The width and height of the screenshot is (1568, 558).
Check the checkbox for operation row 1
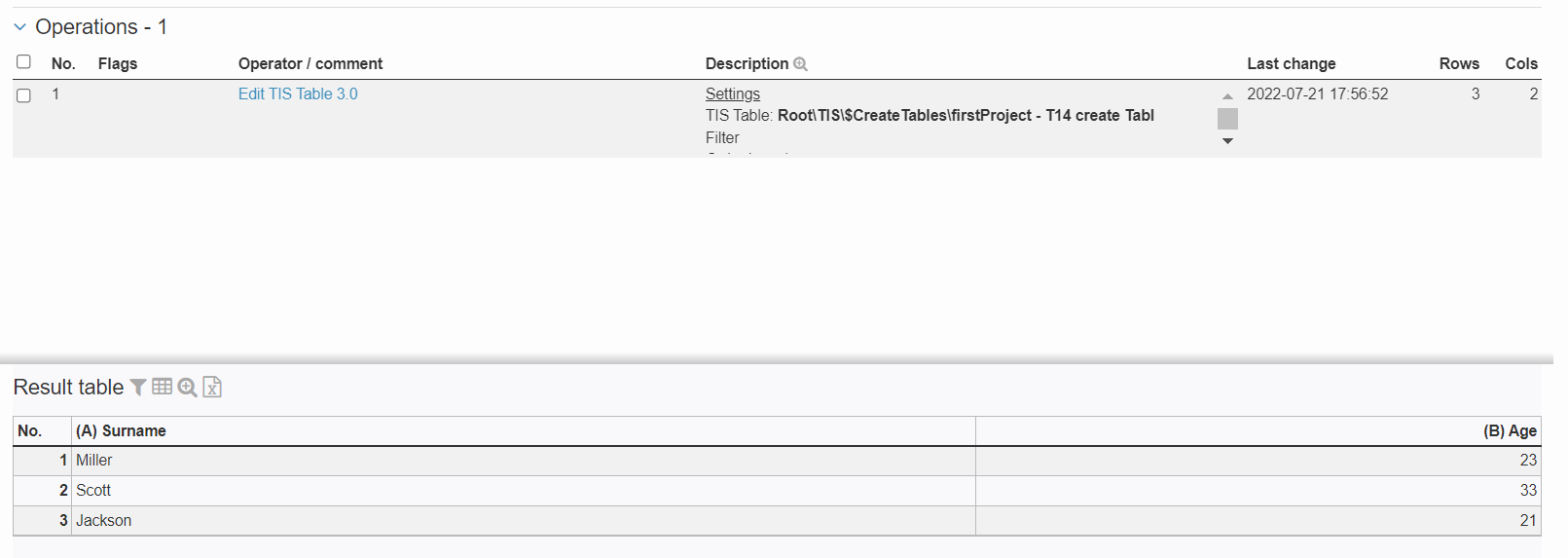tap(24, 95)
